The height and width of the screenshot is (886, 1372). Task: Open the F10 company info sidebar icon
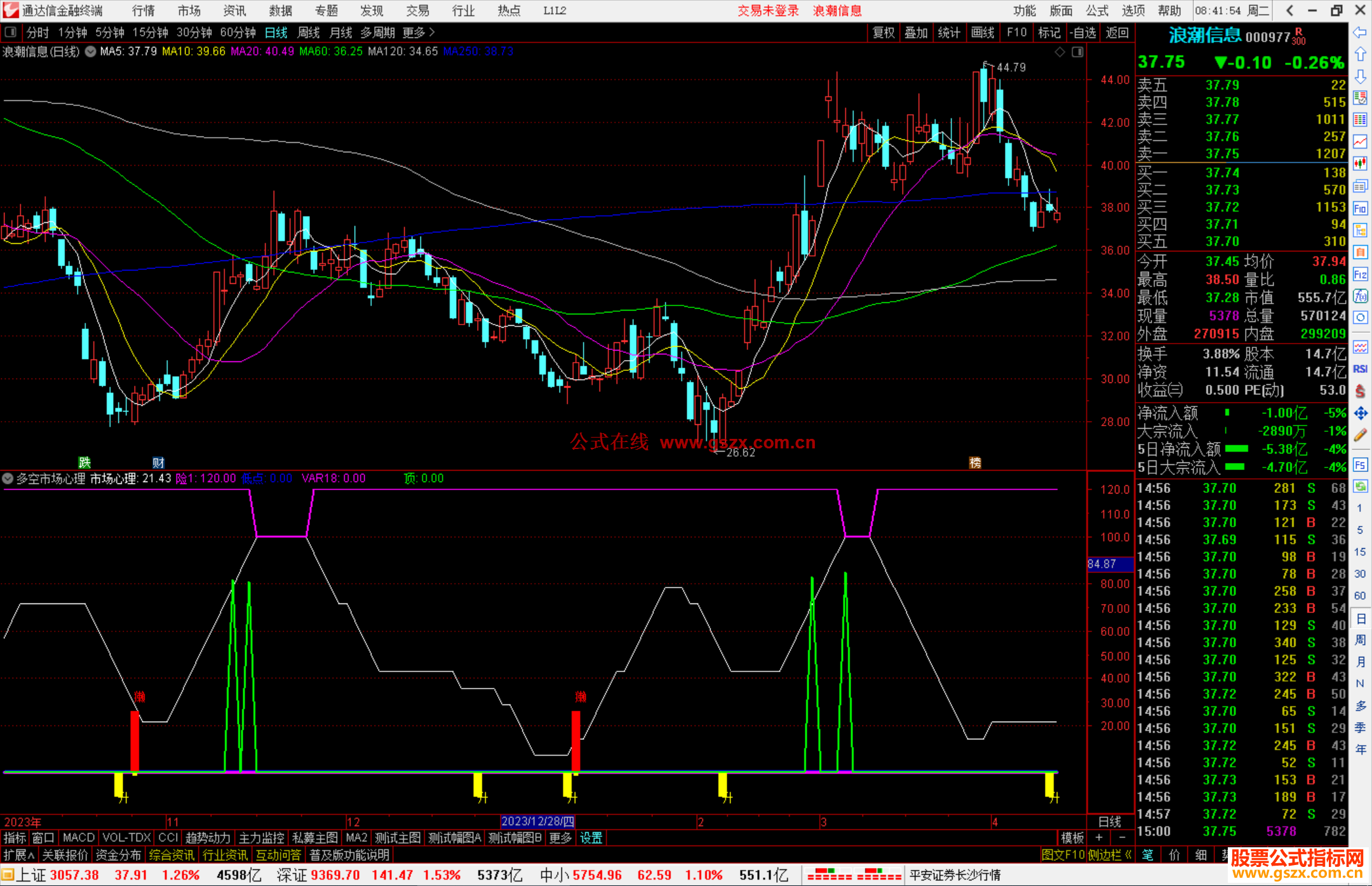(x=1360, y=208)
